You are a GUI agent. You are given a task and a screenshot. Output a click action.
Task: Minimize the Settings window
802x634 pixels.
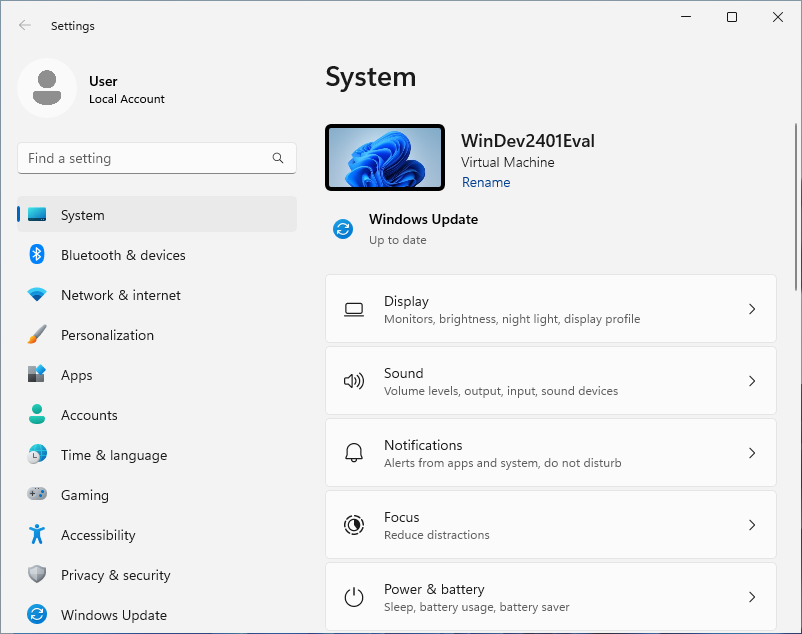[686, 17]
